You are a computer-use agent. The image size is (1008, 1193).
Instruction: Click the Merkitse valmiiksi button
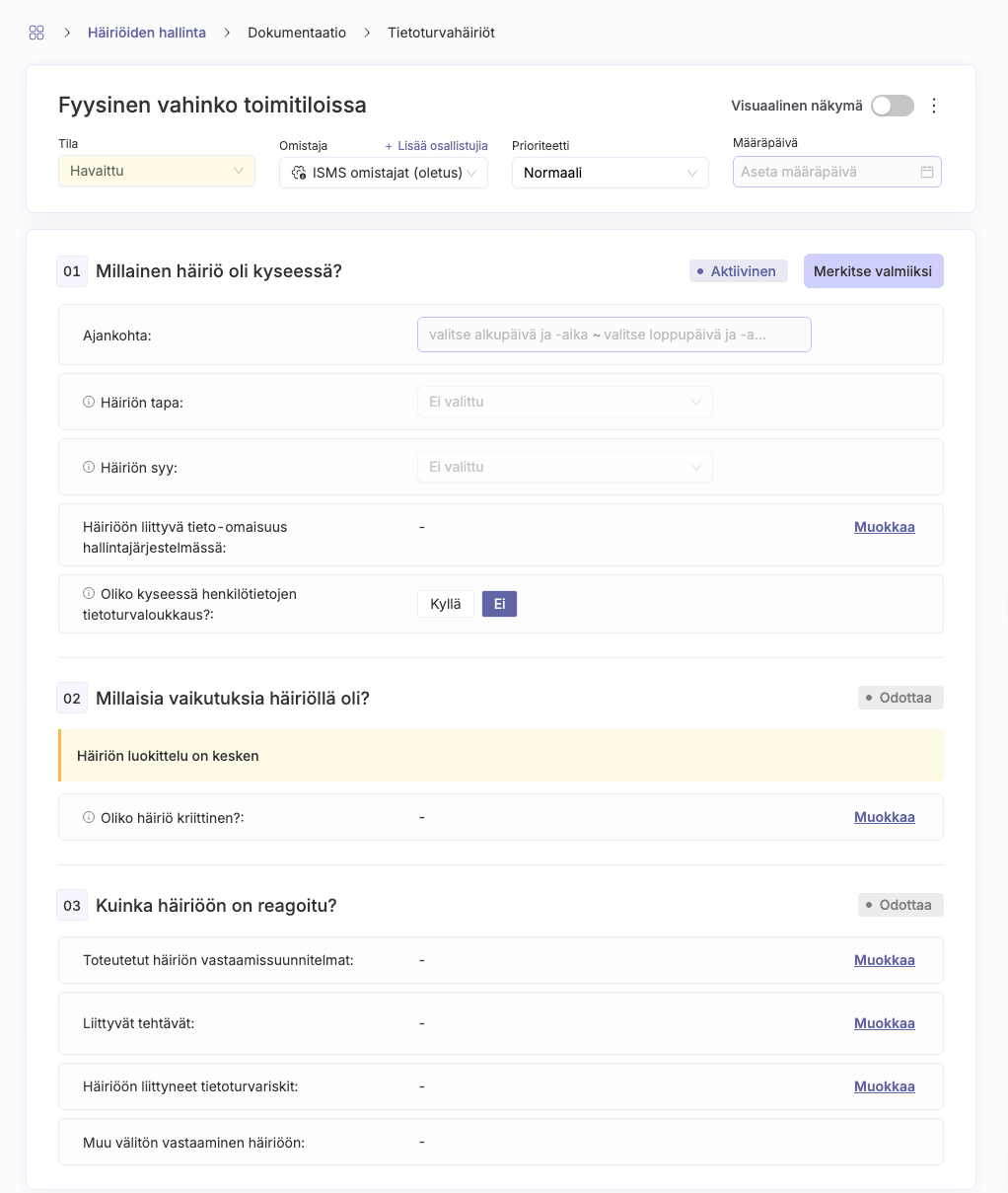coord(873,271)
